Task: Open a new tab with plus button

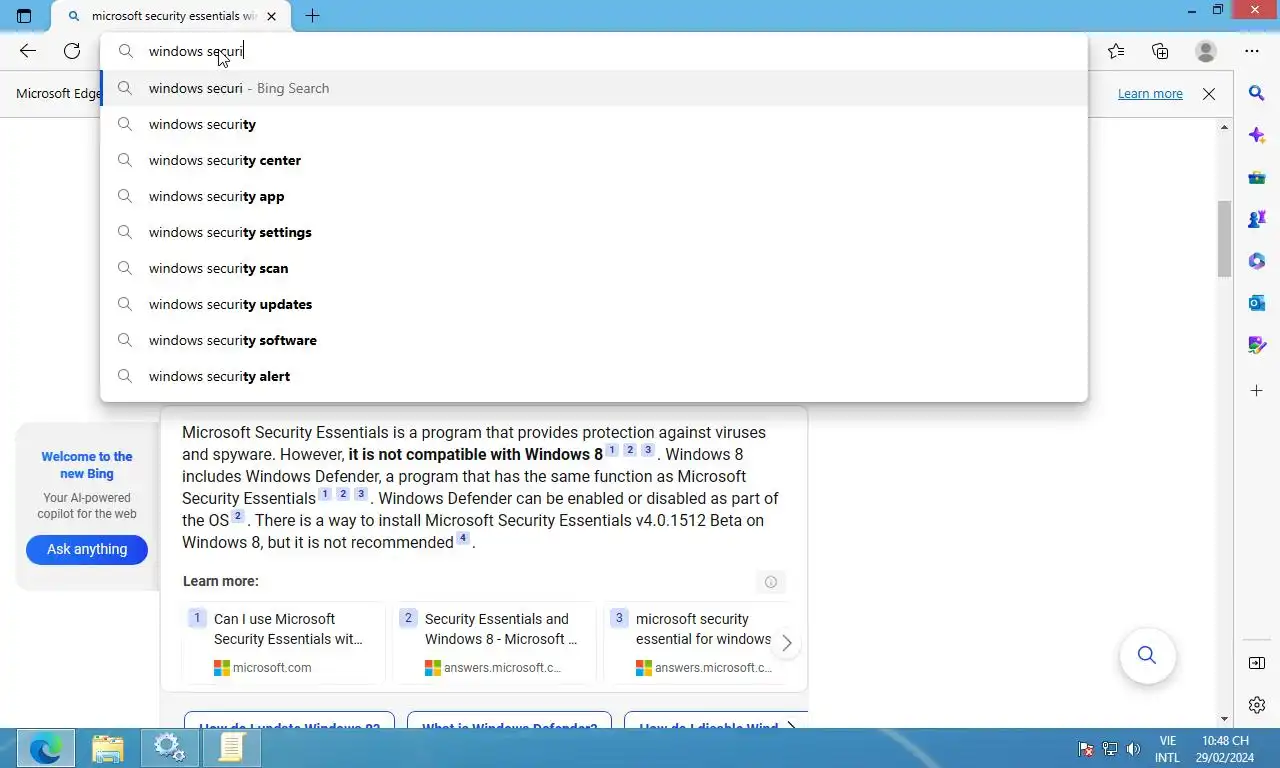Action: 312,16
